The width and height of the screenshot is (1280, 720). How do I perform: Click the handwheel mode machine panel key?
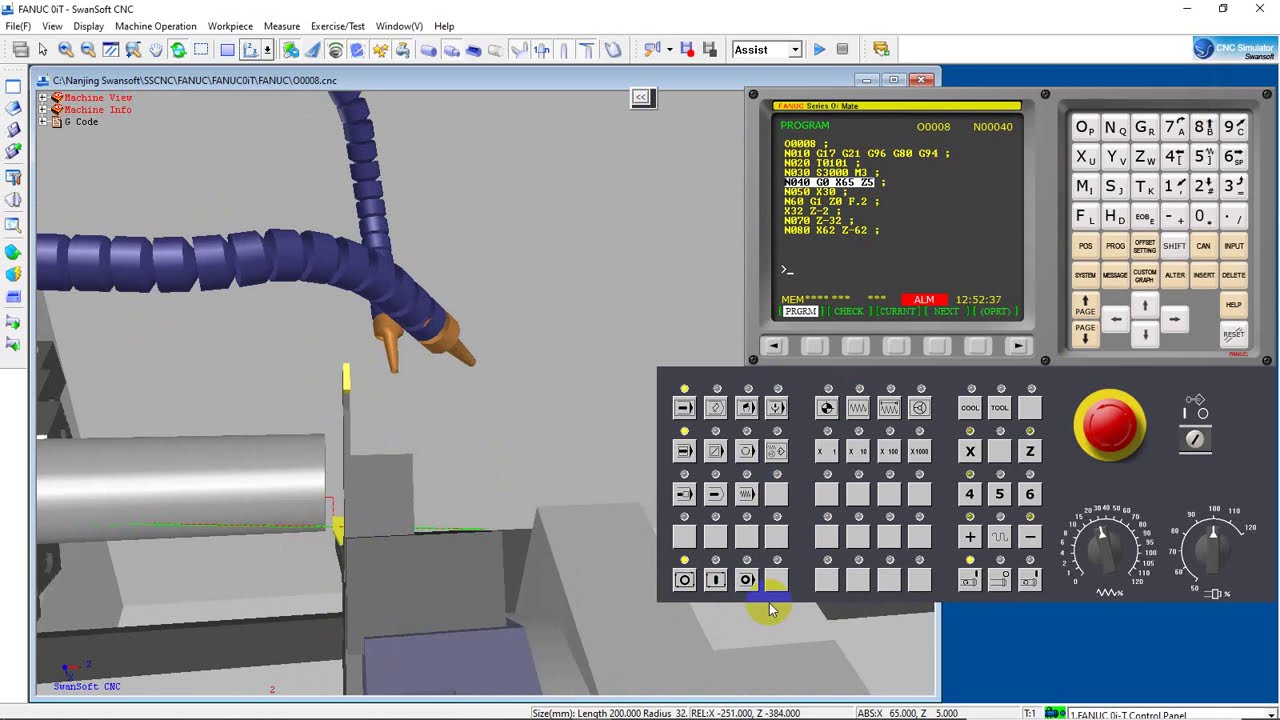click(920, 408)
